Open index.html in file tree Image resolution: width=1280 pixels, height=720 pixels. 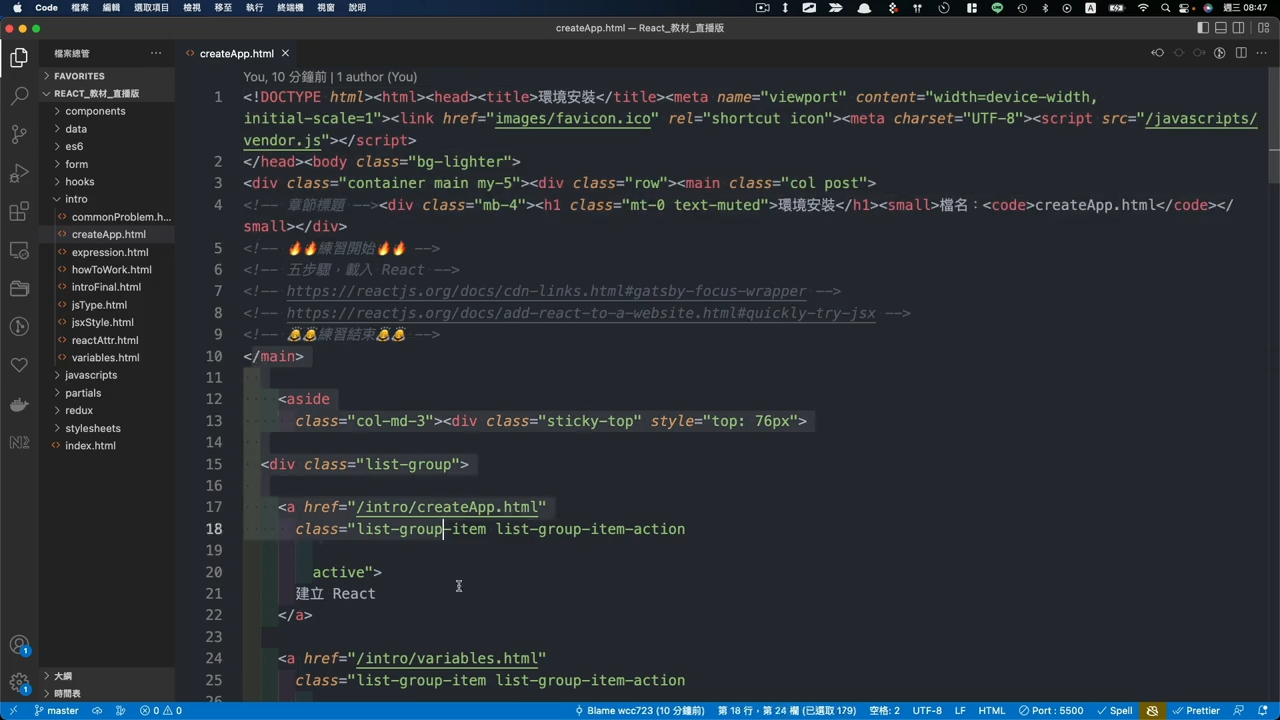(x=90, y=446)
